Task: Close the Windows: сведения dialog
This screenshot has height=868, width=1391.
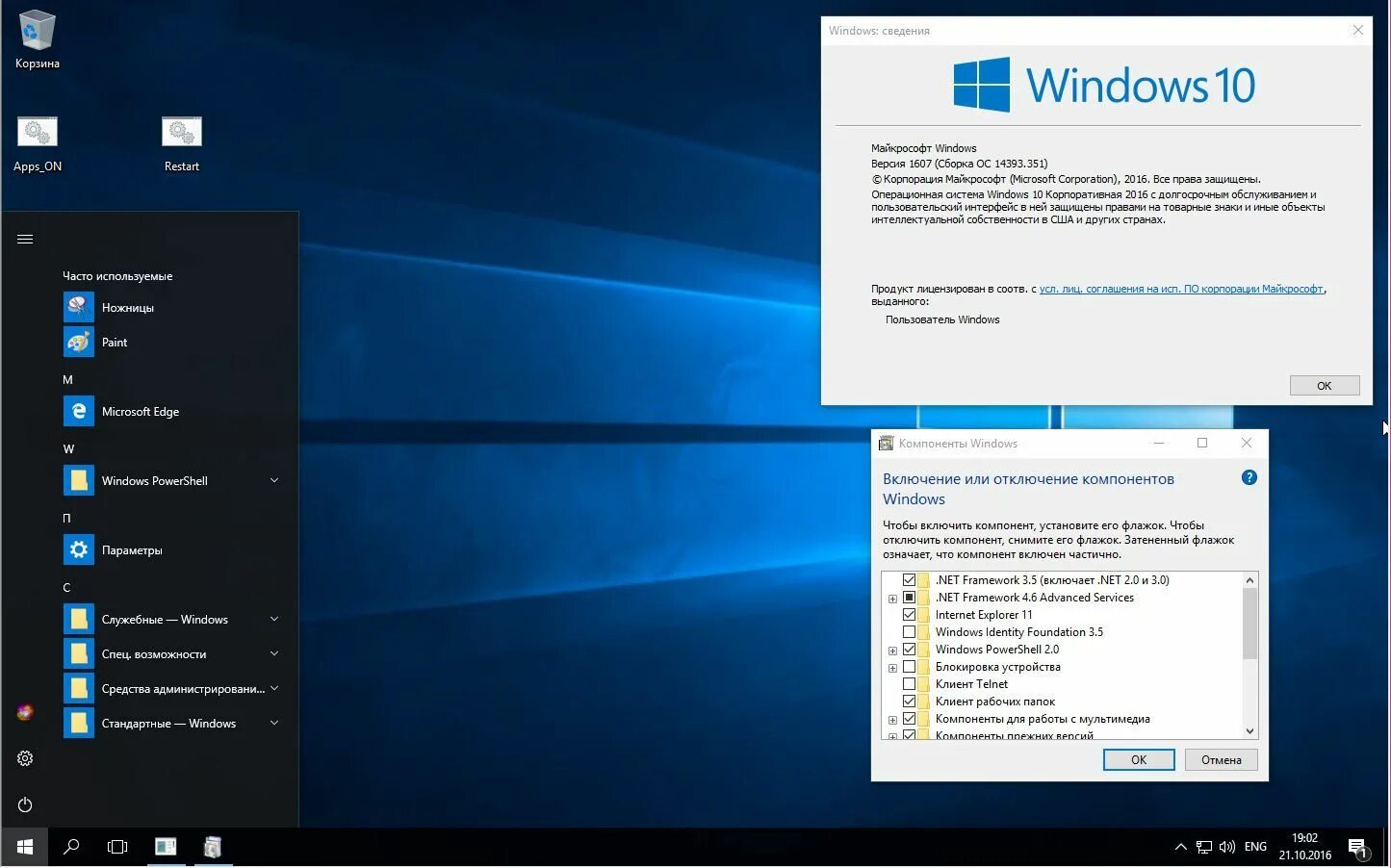Action: 1357,30
